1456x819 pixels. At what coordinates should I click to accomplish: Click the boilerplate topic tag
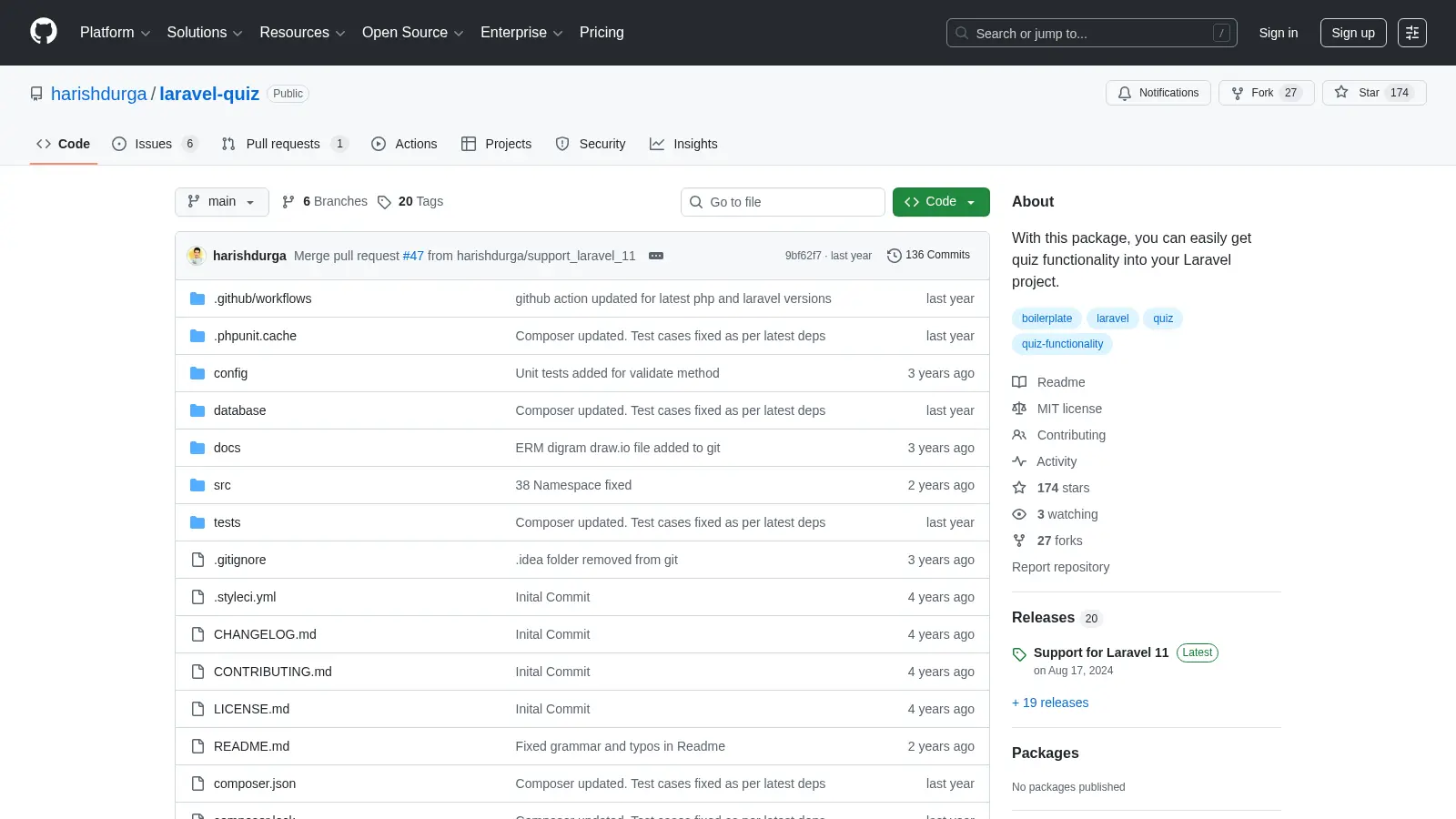pos(1046,318)
